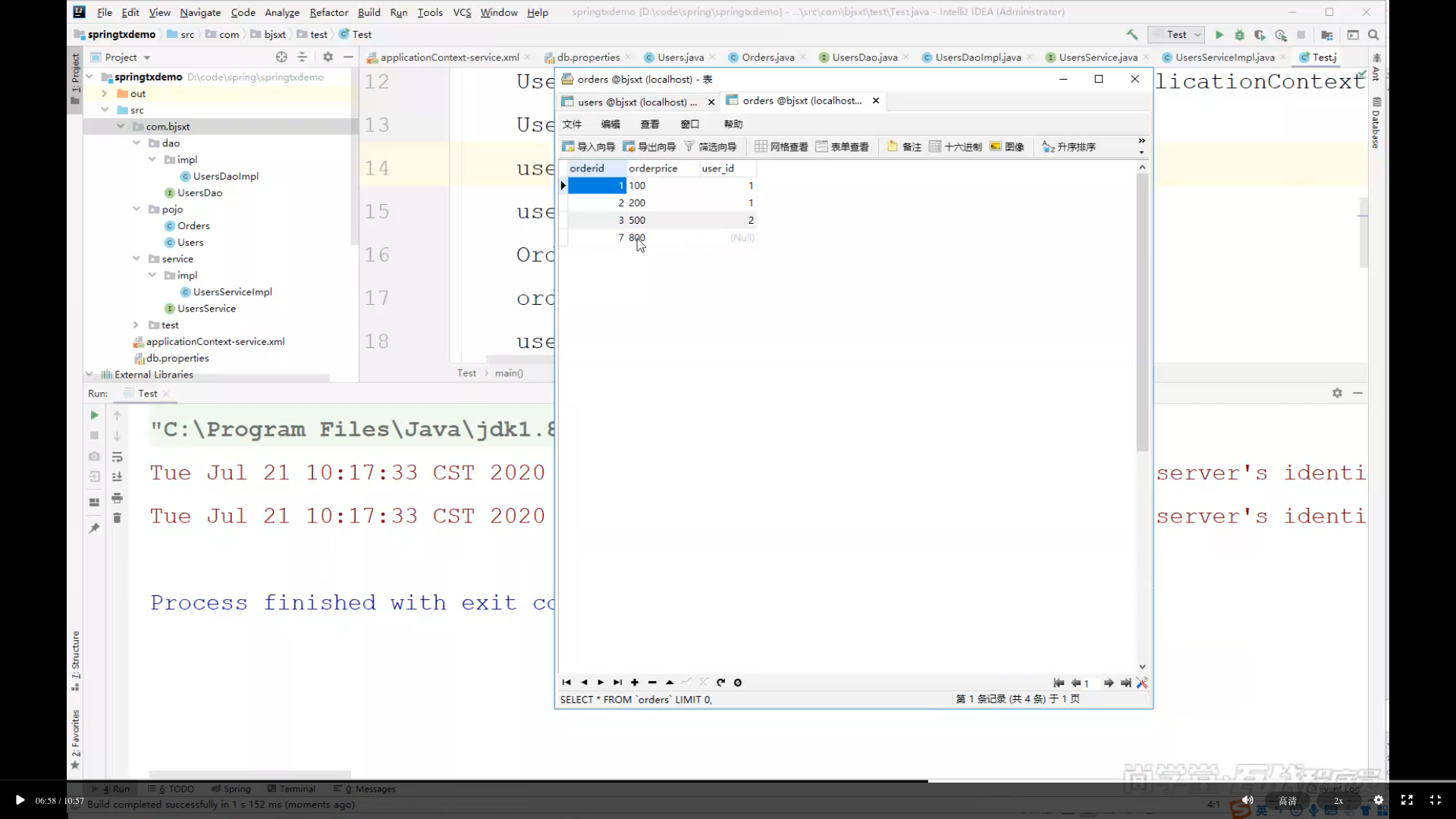Screen dimensions: 1456x819
Task: Switch to Grid View (网格查看) in Navicat
Action: click(781, 146)
